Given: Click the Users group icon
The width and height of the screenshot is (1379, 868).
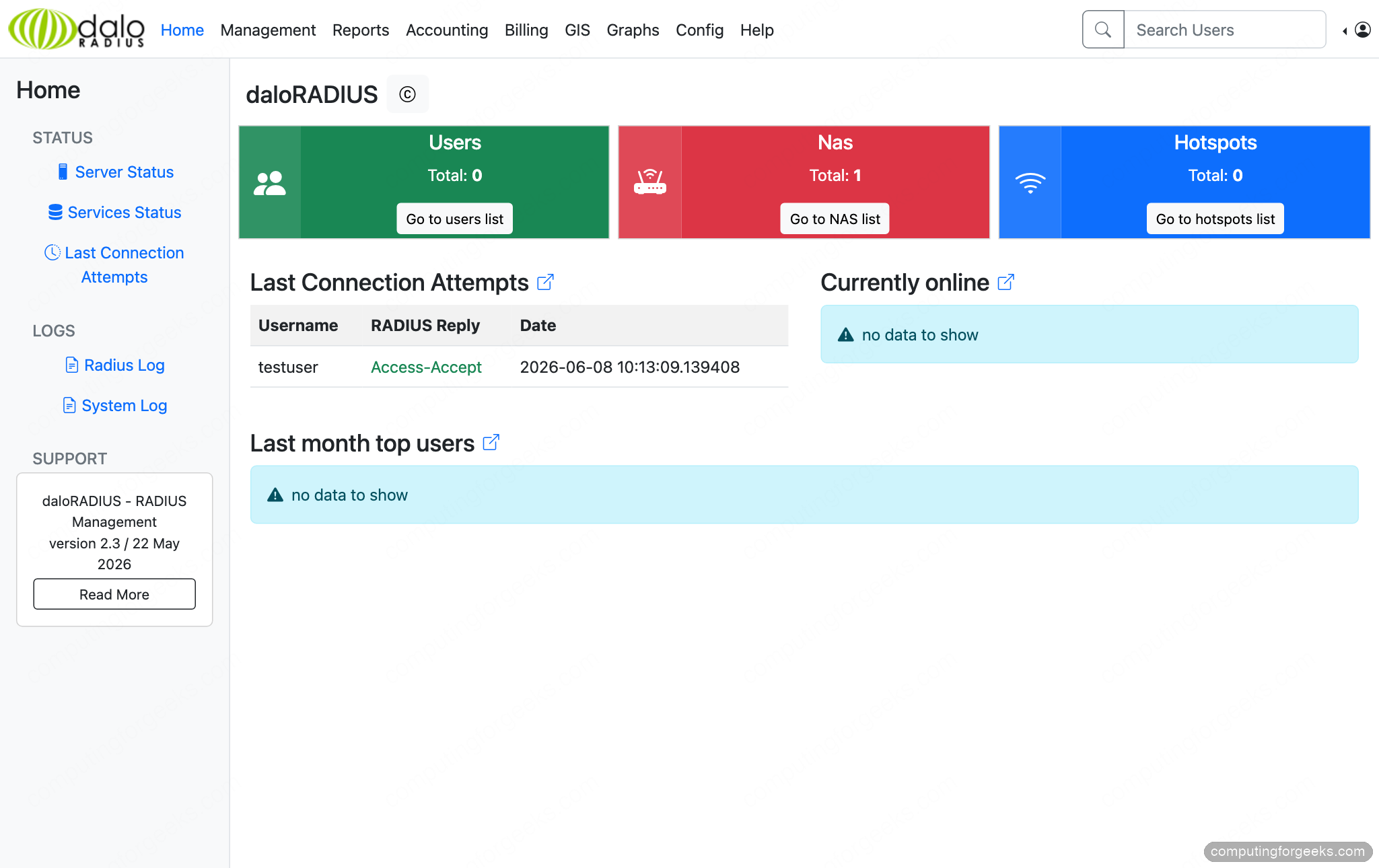Looking at the screenshot, I should tap(269, 183).
